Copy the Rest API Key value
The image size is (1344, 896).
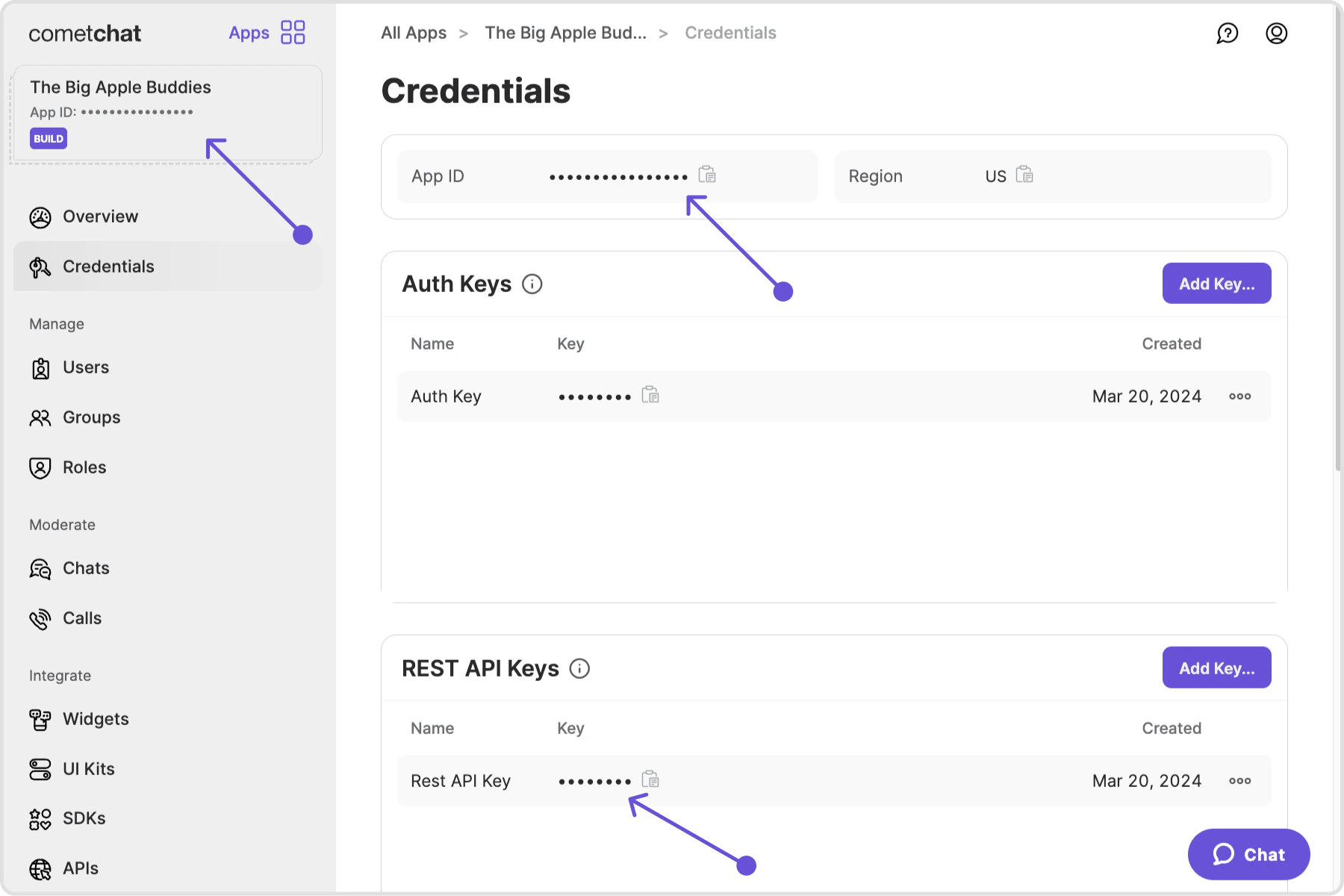pyautogui.click(x=650, y=780)
